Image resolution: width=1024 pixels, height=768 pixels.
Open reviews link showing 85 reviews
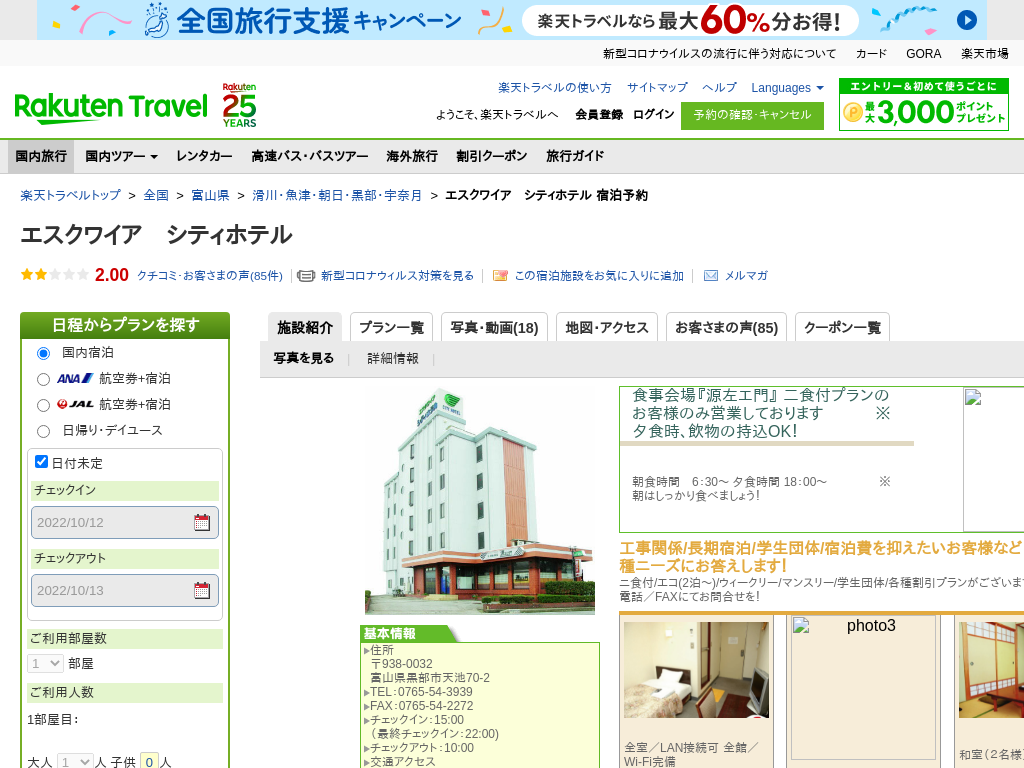coord(209,276)
